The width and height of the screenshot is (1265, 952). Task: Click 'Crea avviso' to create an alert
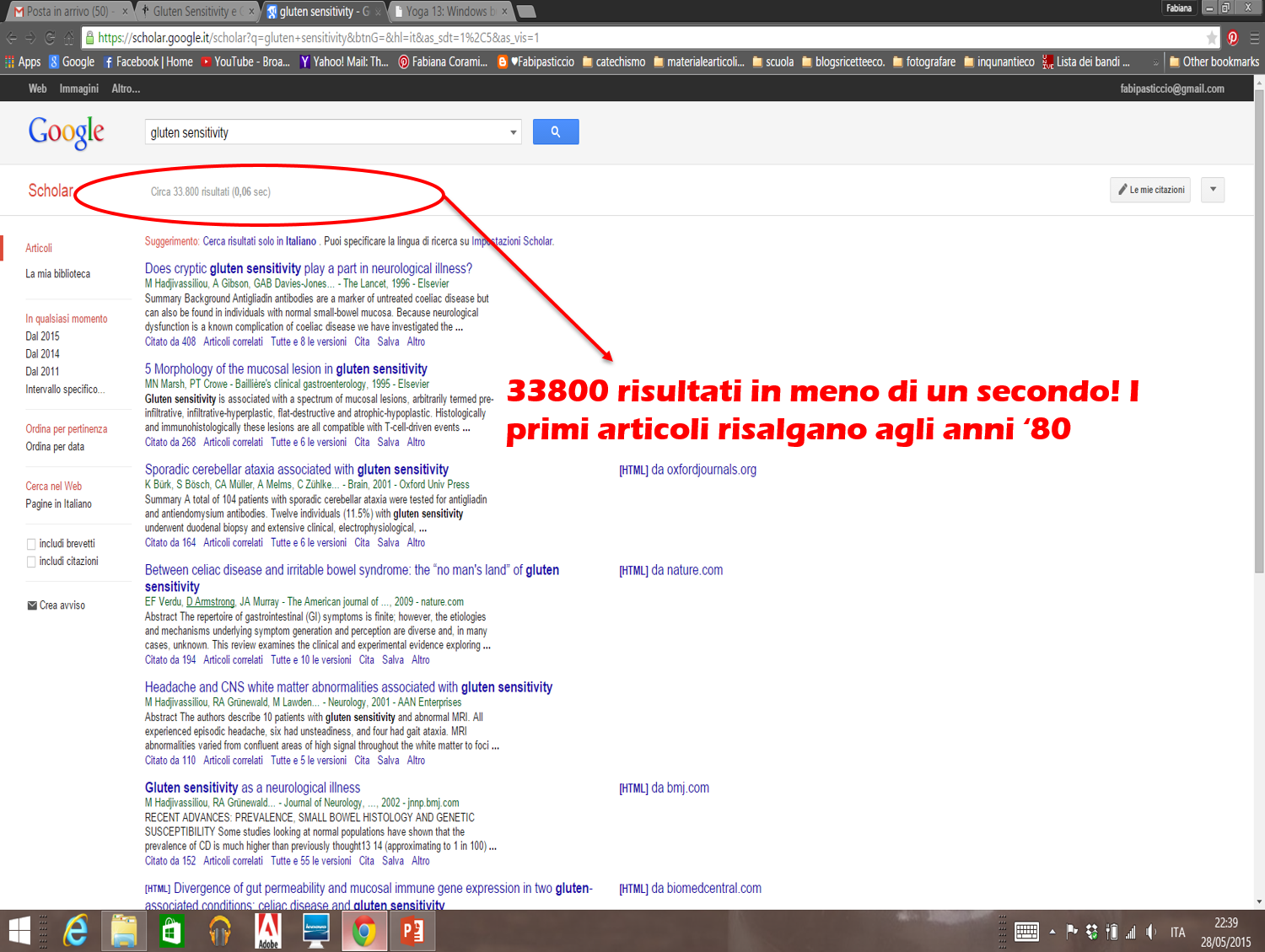point(56,605)
